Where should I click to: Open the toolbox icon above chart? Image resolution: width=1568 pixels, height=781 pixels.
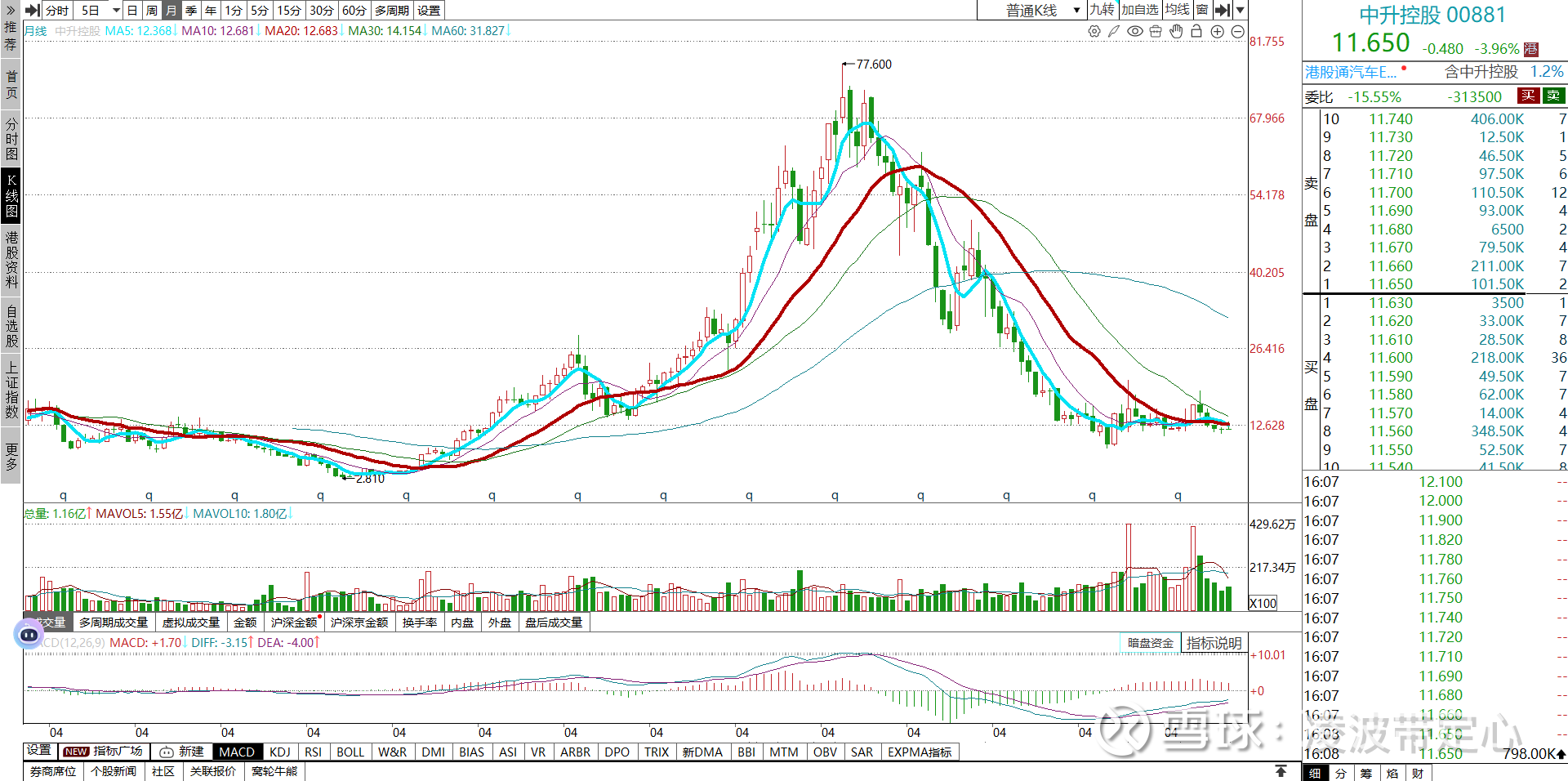click(x=1156, y=31)
